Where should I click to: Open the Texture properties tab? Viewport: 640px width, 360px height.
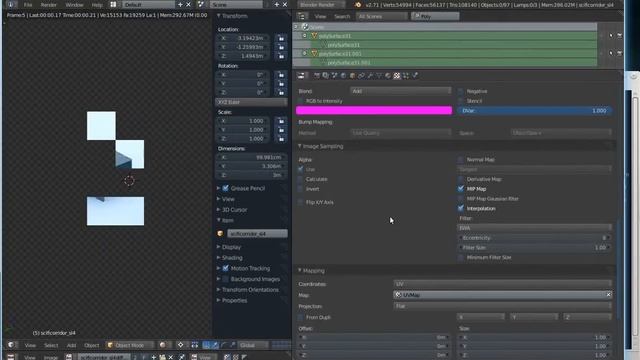coord(397,76)
